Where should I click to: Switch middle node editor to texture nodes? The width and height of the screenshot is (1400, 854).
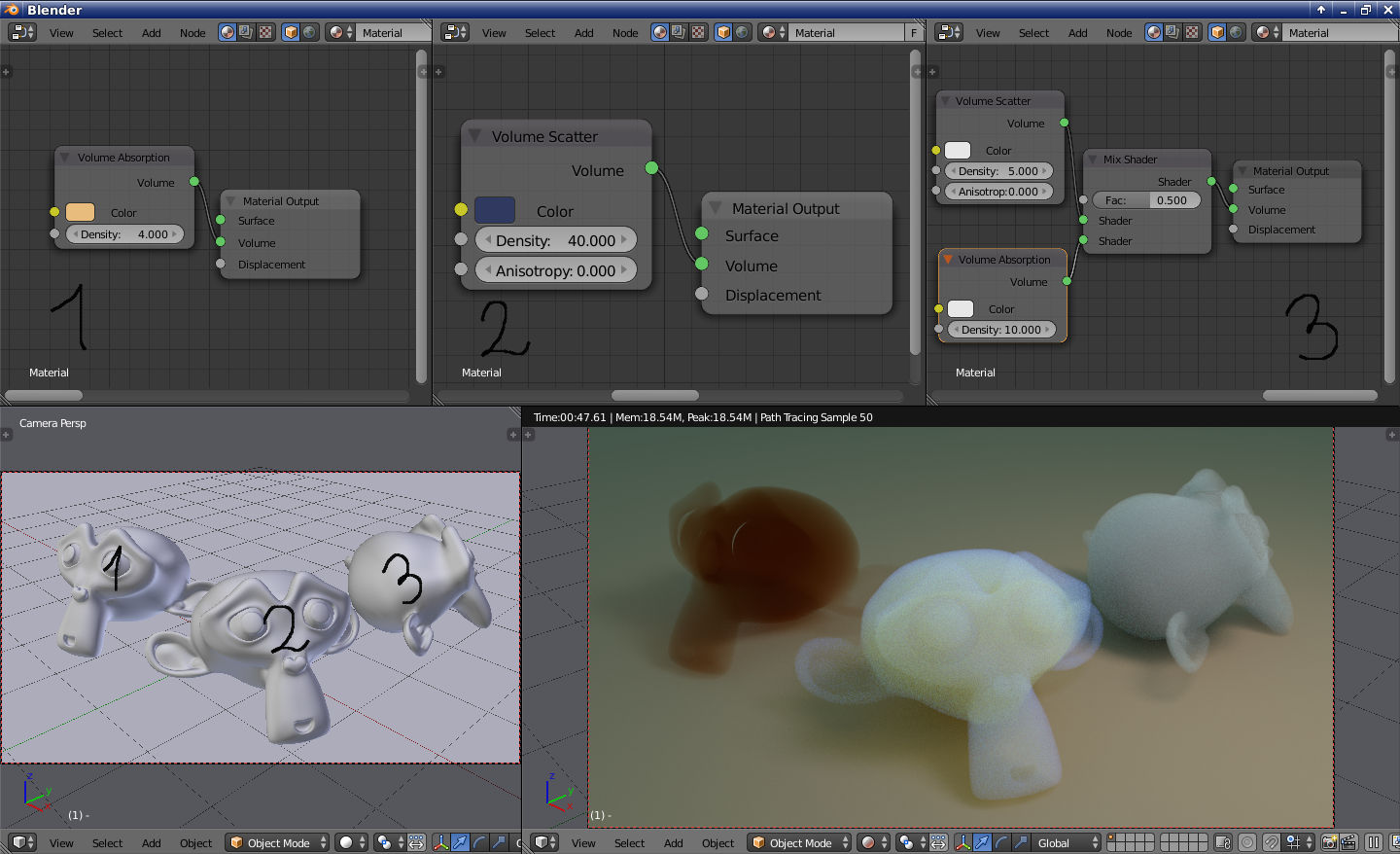[697, 32]
